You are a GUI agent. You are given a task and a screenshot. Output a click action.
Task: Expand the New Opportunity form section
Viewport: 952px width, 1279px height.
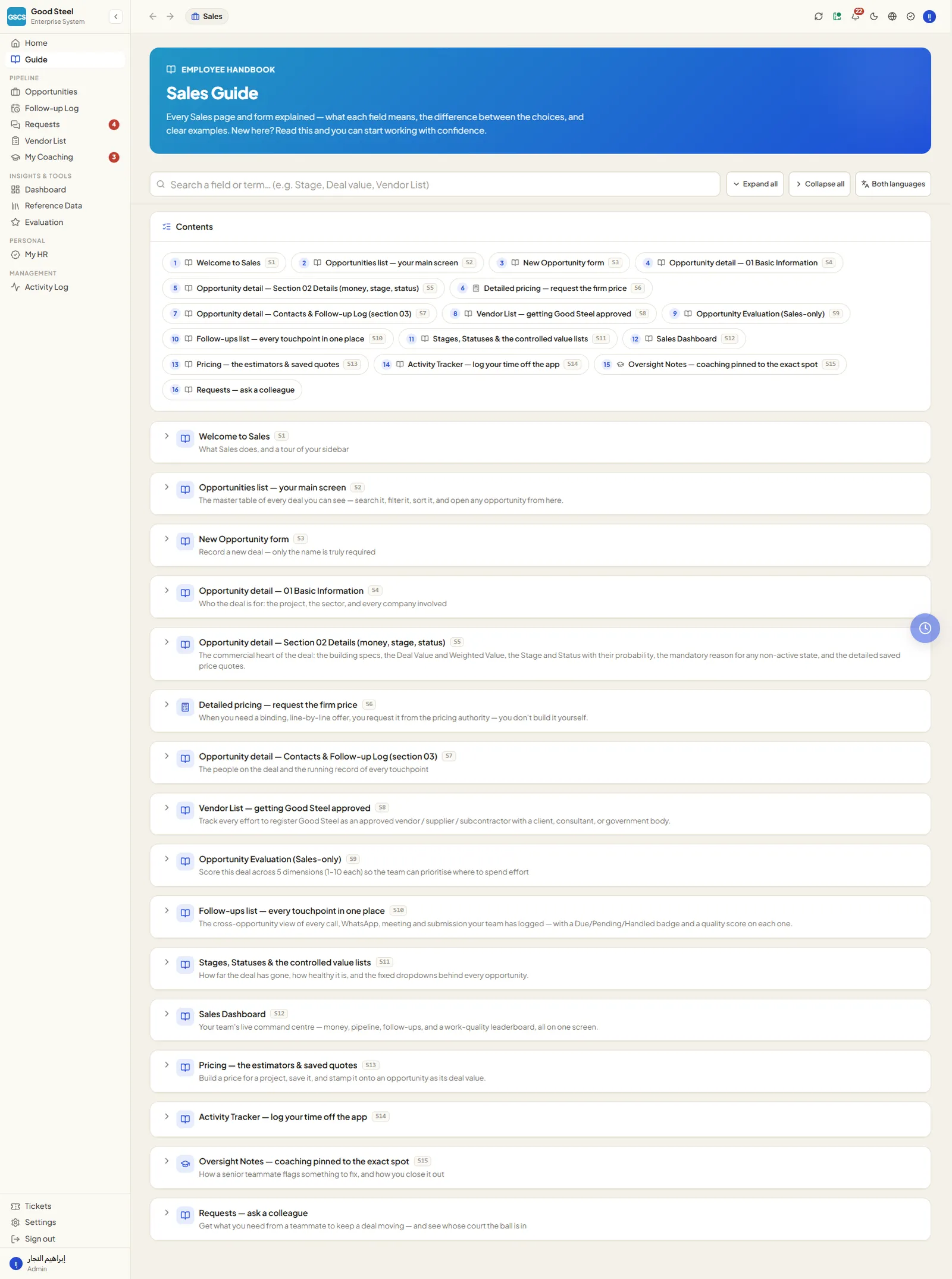[540, 546]
